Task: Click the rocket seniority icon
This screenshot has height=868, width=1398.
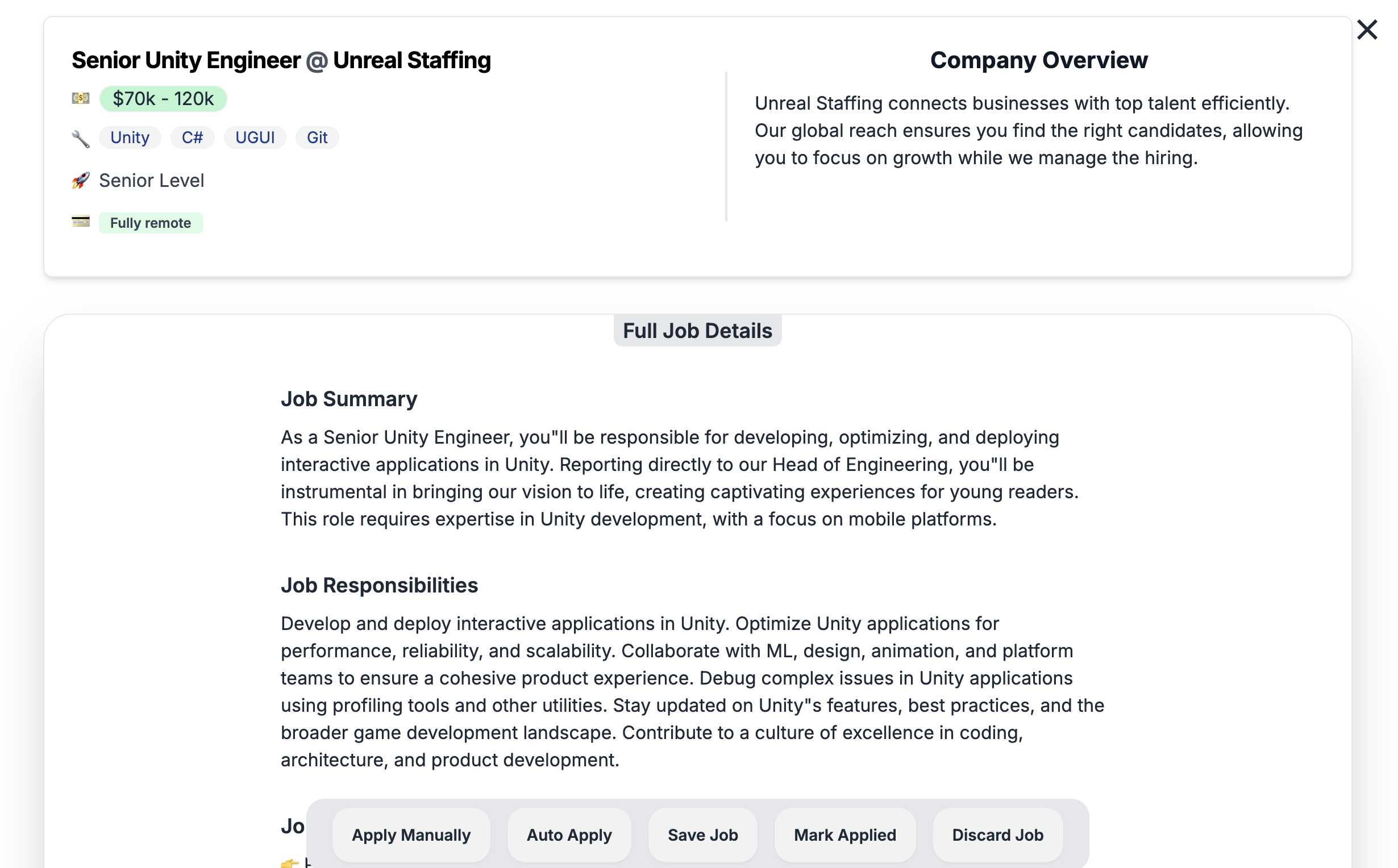Action: [x=80, y=180]
